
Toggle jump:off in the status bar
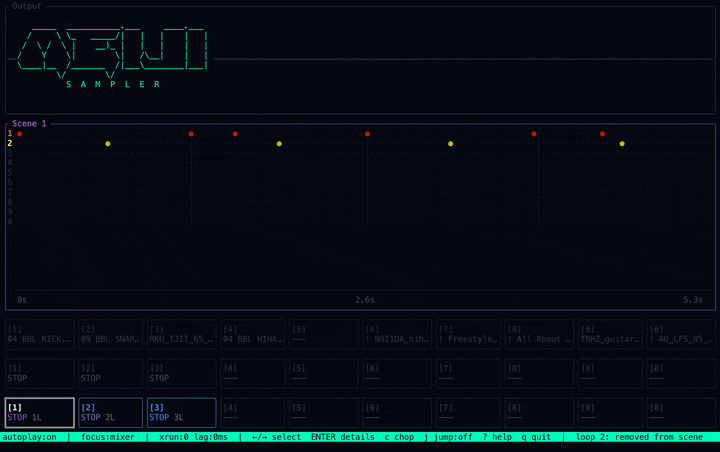tap(453, 437)
